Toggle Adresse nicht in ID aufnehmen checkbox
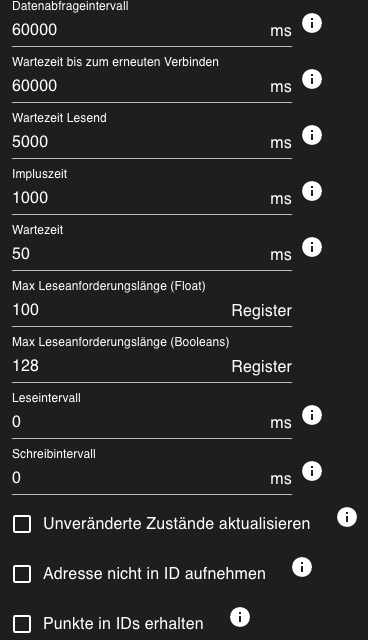Viewport: 368px width, 640px height. coord(22,574)
